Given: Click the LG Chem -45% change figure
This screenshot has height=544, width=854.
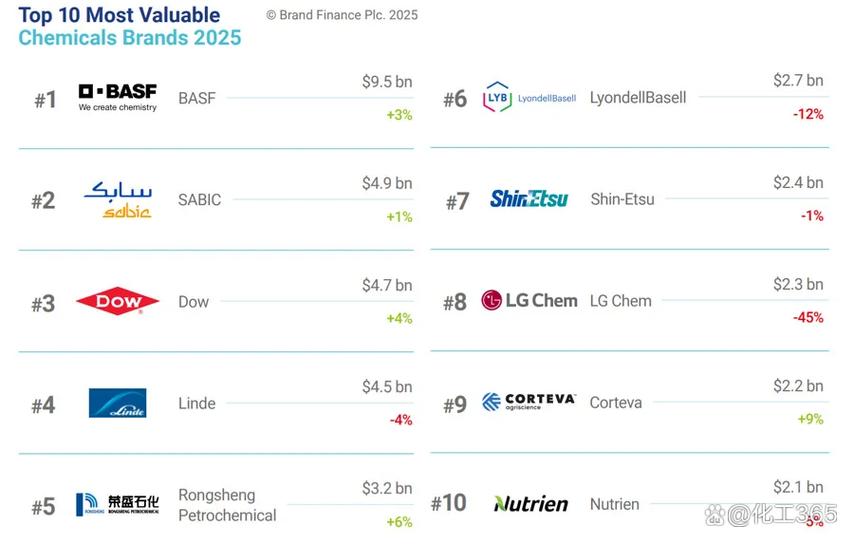Looking at the screenshot, I should click(808, 317).
